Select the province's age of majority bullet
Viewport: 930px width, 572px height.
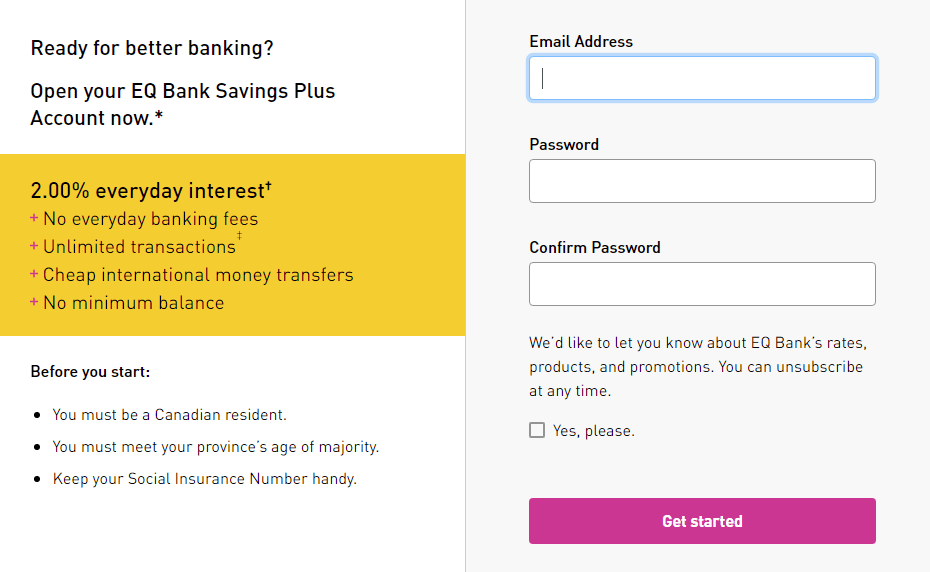tap(215, 447)
